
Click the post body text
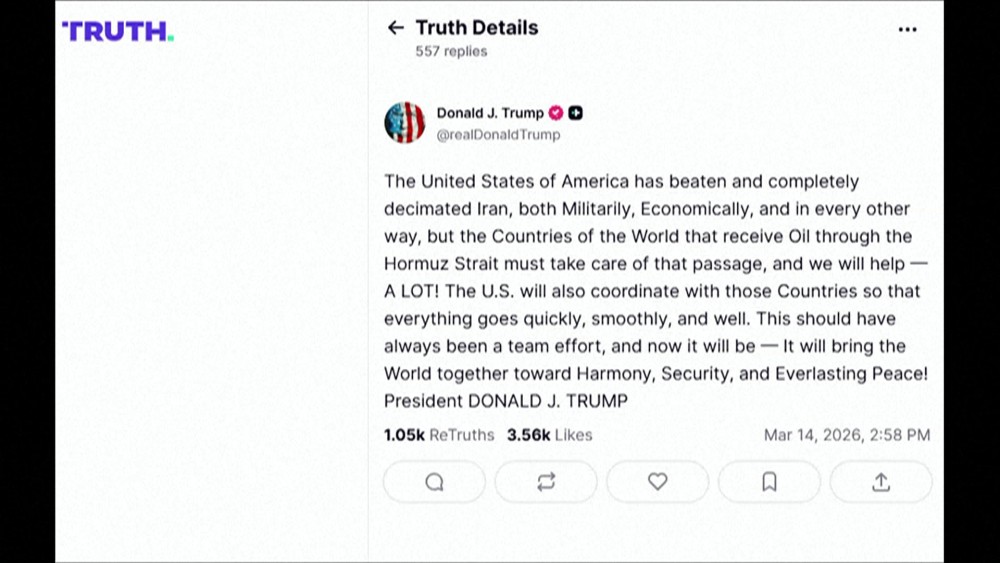pyautogui.click(x=650, y=278)
